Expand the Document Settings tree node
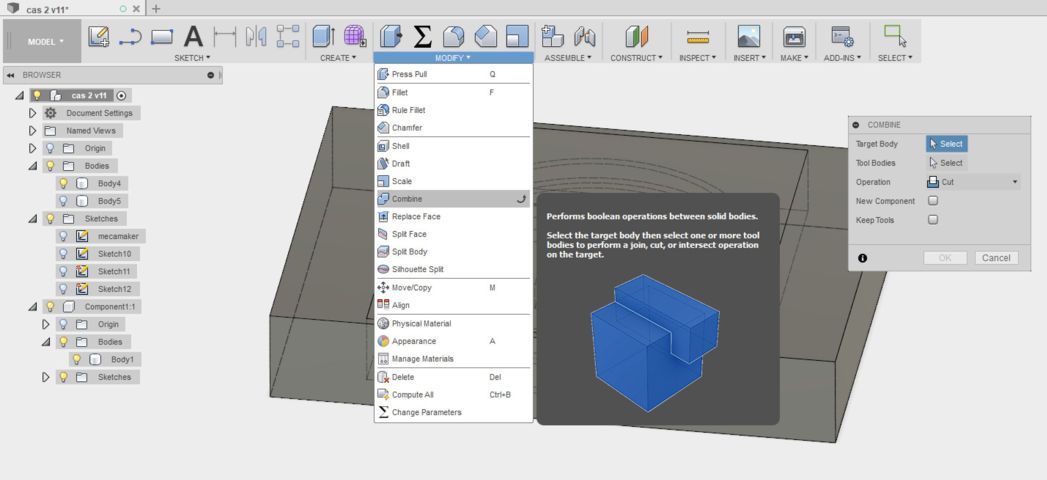This screenshot has width=1047, height=480. coord(32,113)
